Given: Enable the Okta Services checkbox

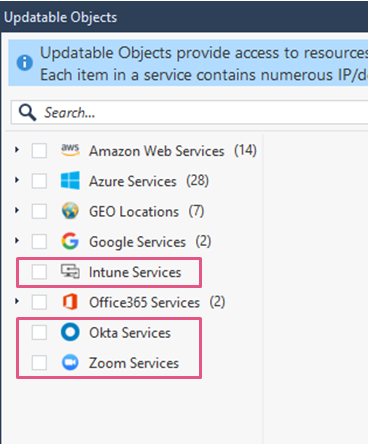Looking at the screenshot, I should [x=39, y=332].
